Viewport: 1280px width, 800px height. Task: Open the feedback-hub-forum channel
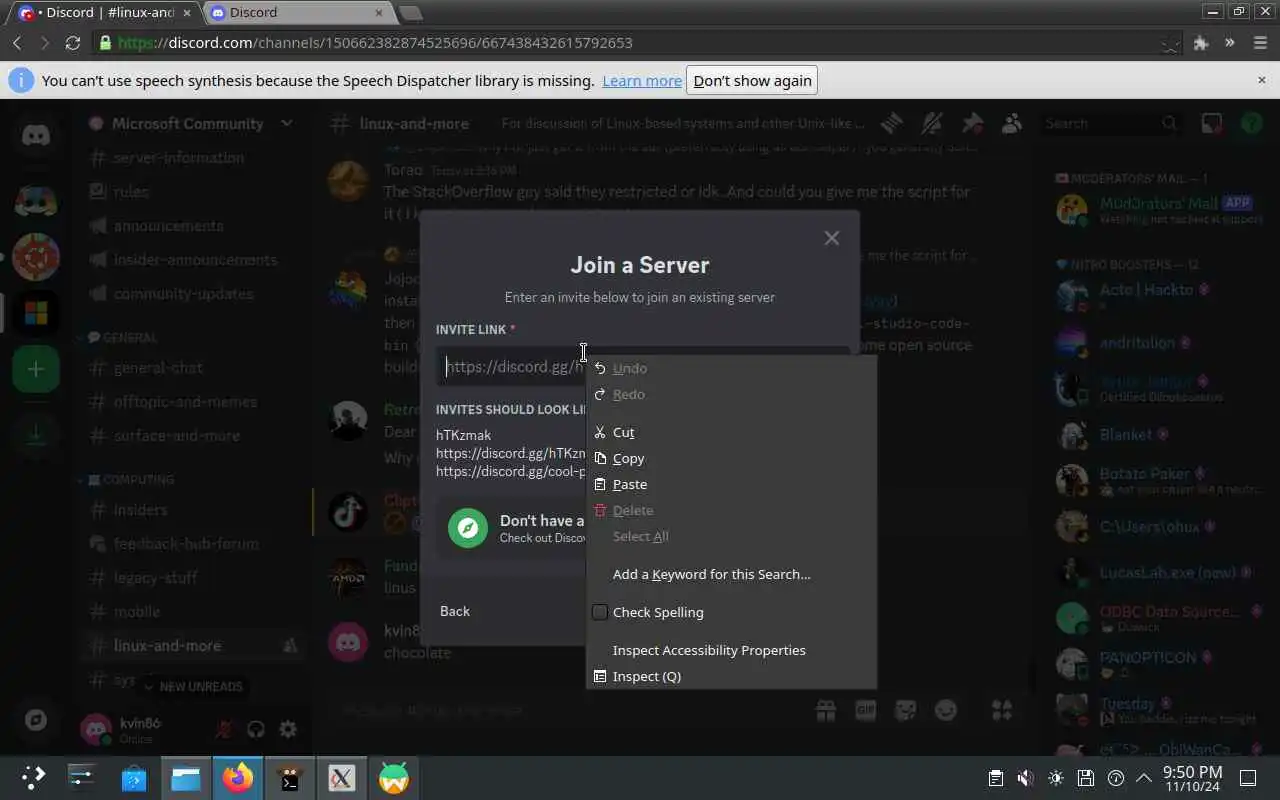[193, 544]
